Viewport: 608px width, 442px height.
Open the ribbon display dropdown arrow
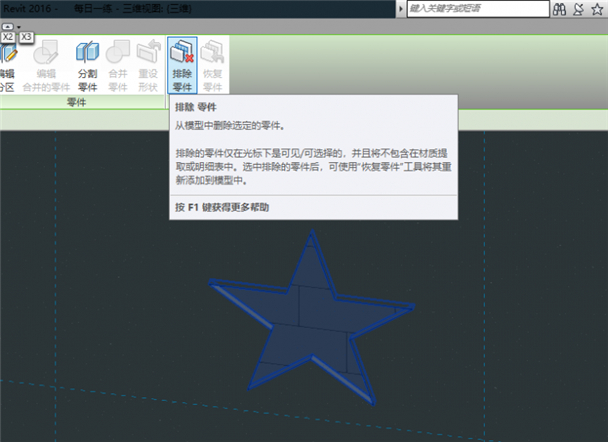coord(19,27)
